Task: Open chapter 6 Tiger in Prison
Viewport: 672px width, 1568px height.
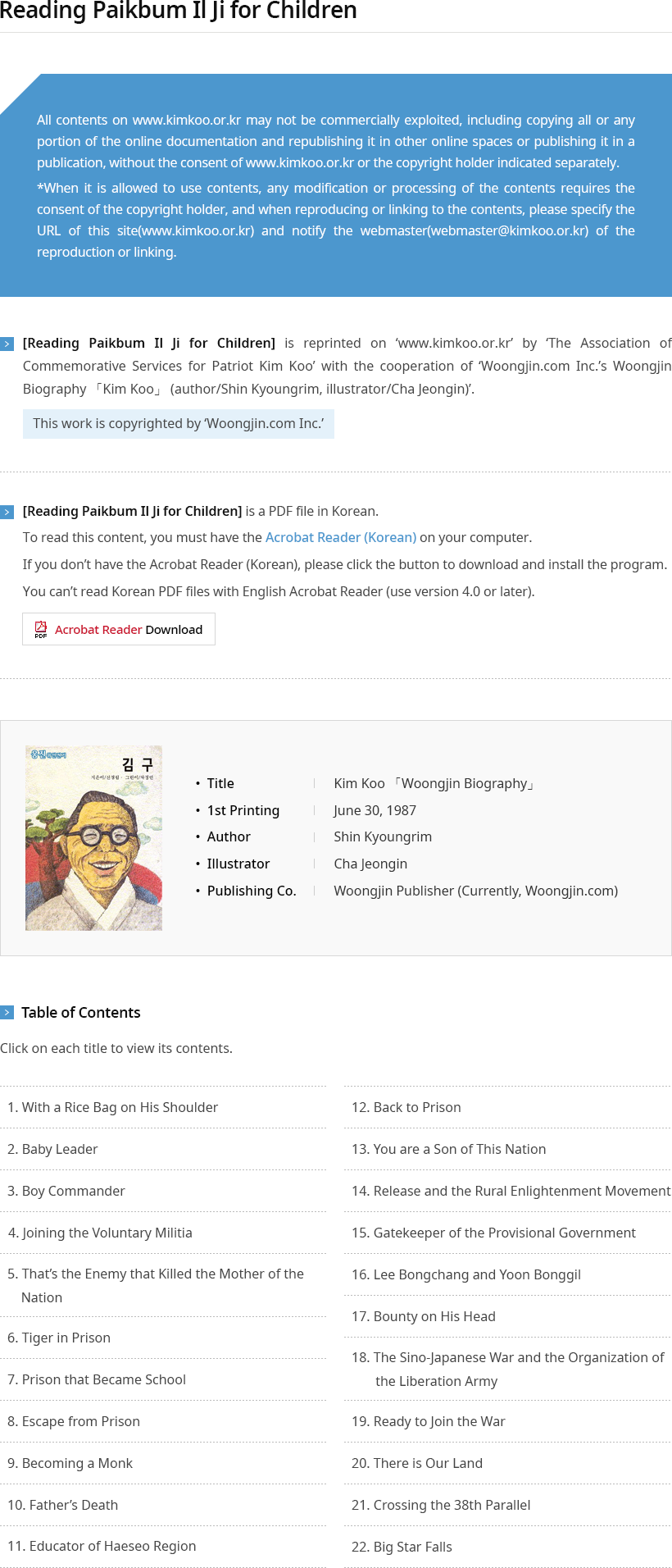Action: 59,1338
